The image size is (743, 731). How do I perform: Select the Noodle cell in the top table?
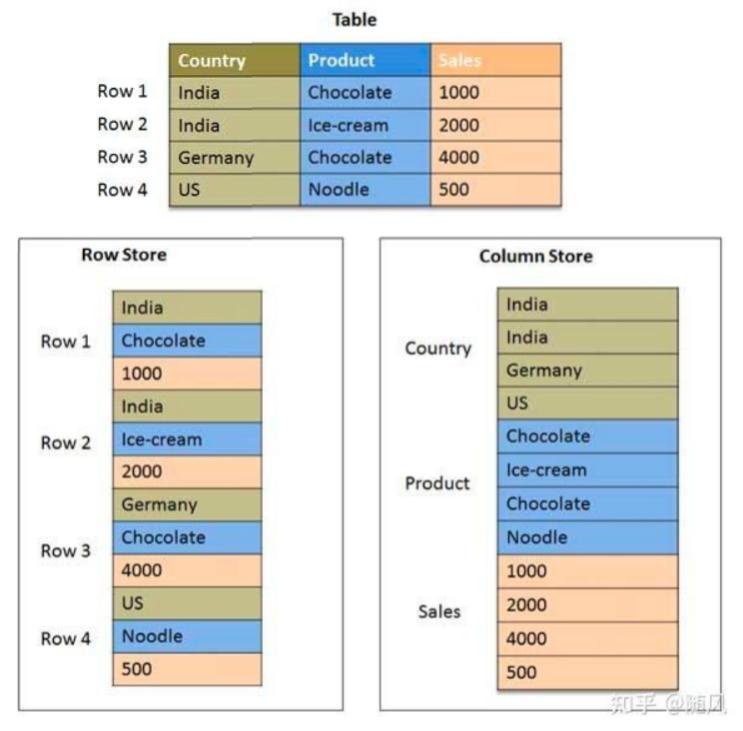pos(365,190)
